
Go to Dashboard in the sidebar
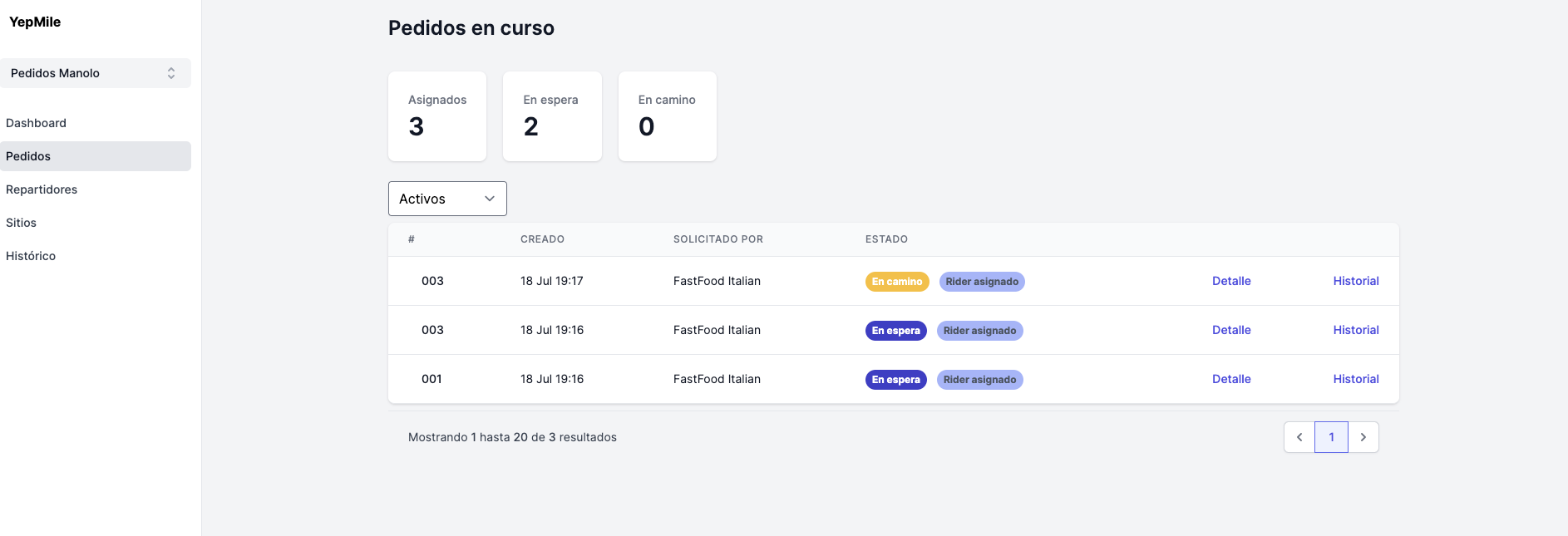[36, 123]
